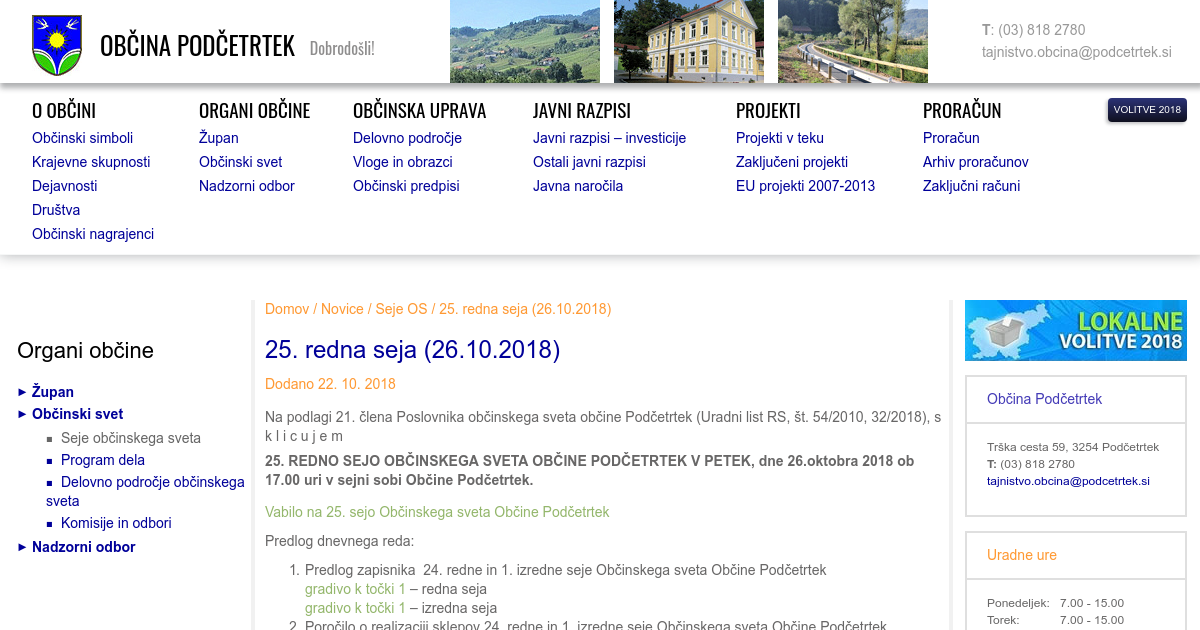Go to Občinski simboli page

tap(82, 138)
